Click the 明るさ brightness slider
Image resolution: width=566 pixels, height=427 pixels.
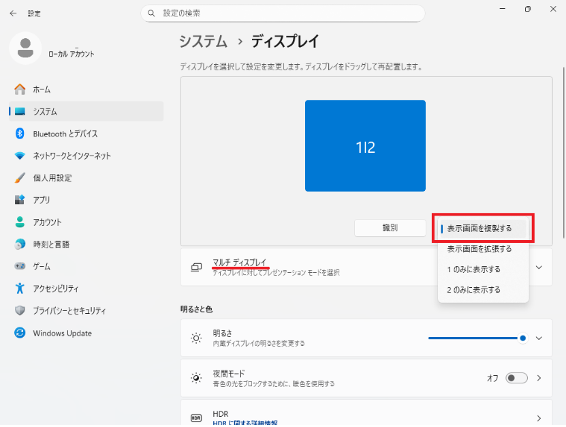pyautogui.click(x=477, y=338)
